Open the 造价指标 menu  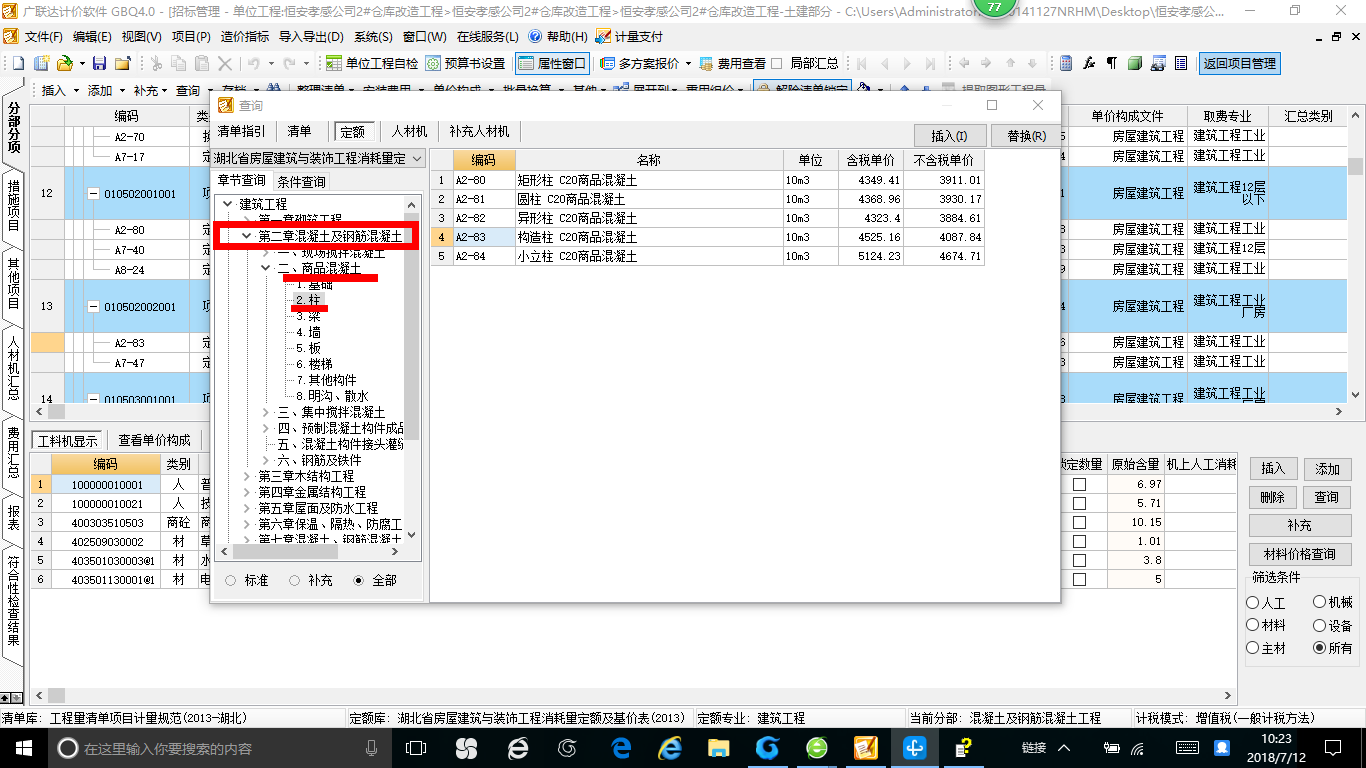[x=245, y=36]
